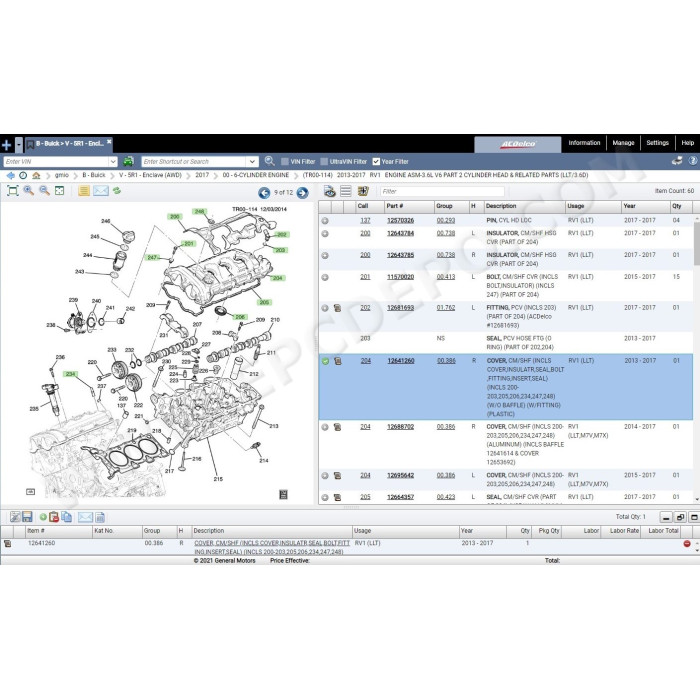Click the document preview eye icon
Viewport: 700px width, 700px height.
[330, 192]
